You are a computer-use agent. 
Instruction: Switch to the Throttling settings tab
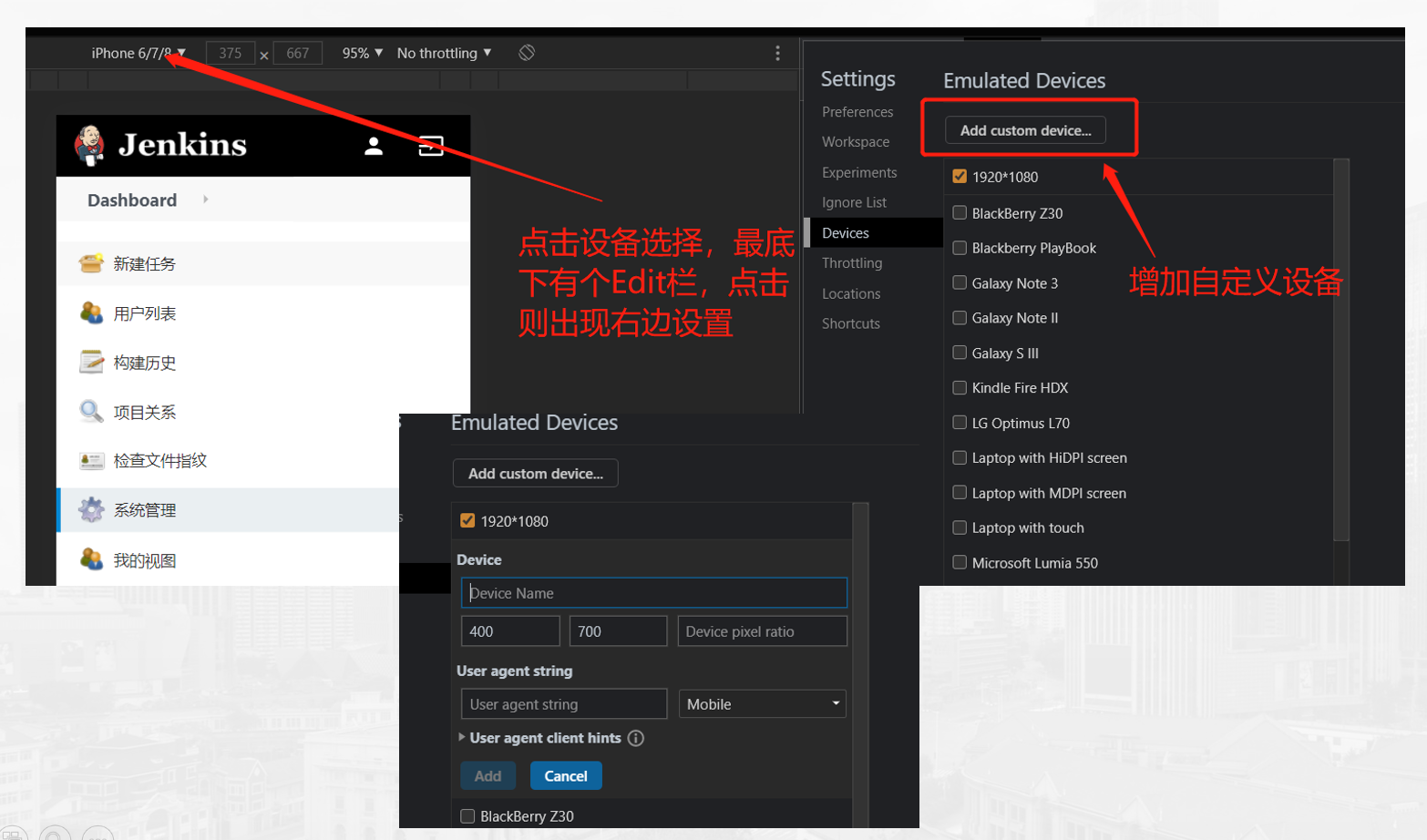852,263
